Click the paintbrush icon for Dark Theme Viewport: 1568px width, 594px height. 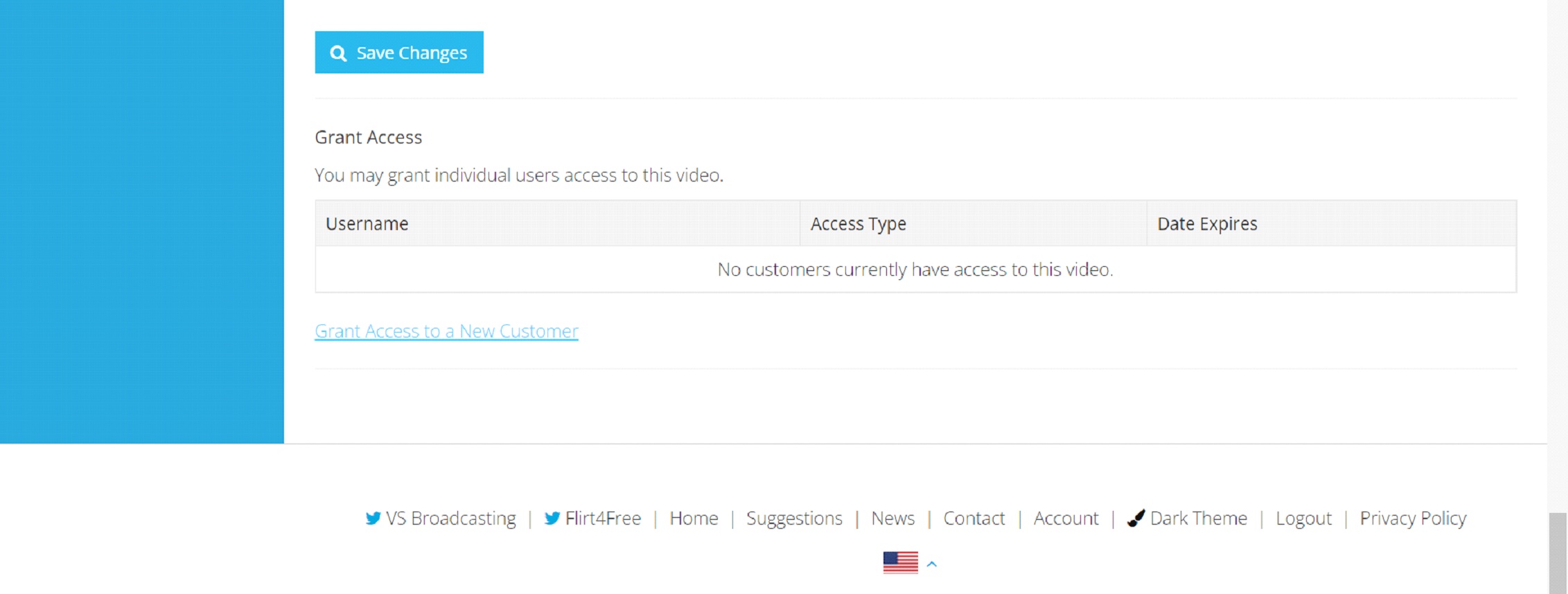point(1136,518)
